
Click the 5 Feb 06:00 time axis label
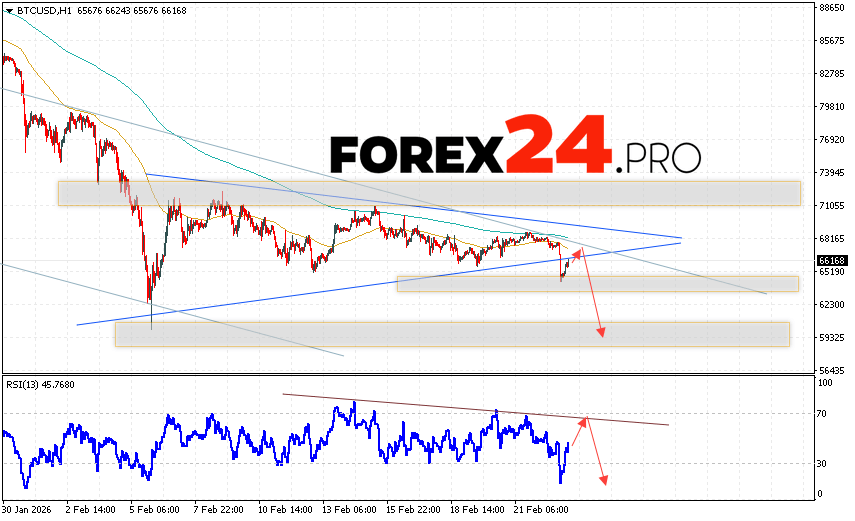pos(152,509)
